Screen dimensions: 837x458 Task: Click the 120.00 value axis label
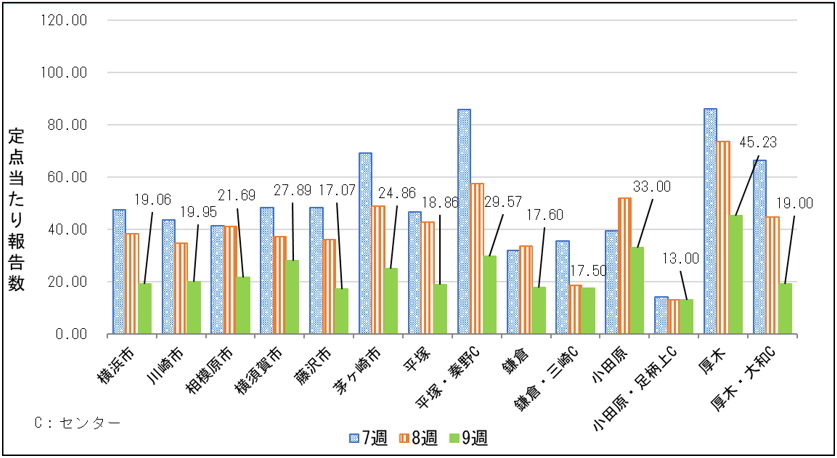pyautogui.click(x=66, y=21)
